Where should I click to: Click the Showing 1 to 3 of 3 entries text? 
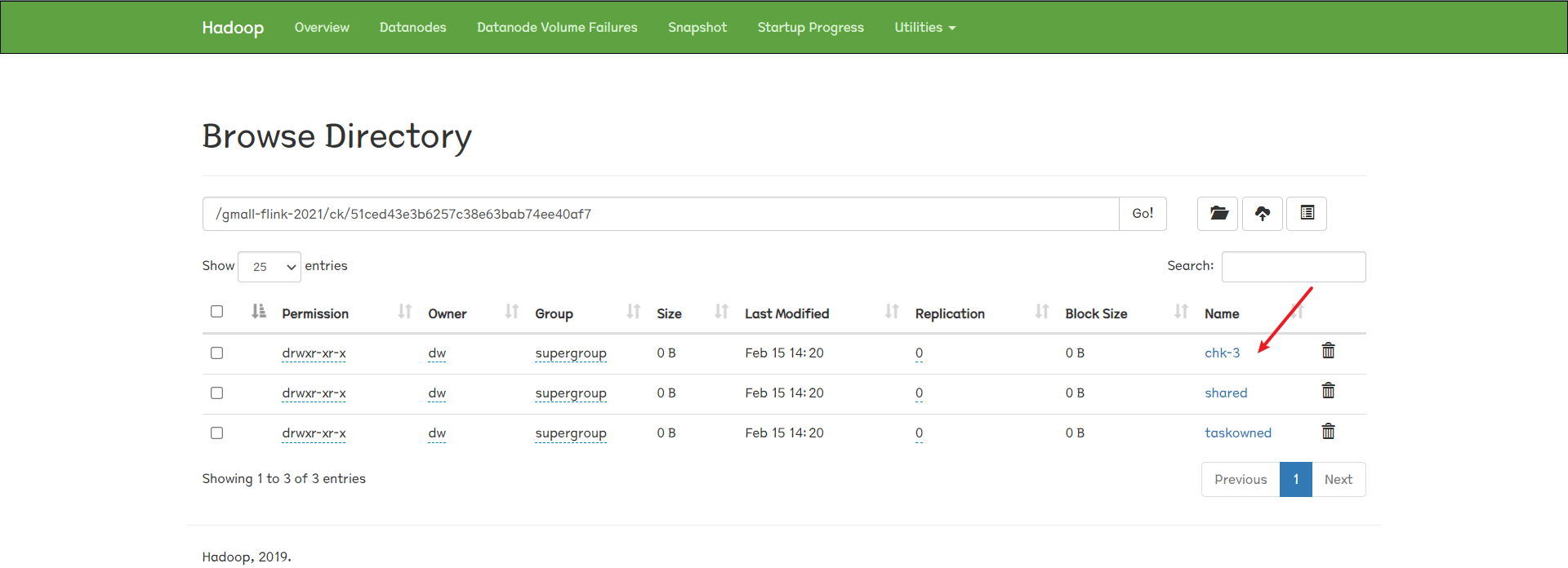pos(284,479)
